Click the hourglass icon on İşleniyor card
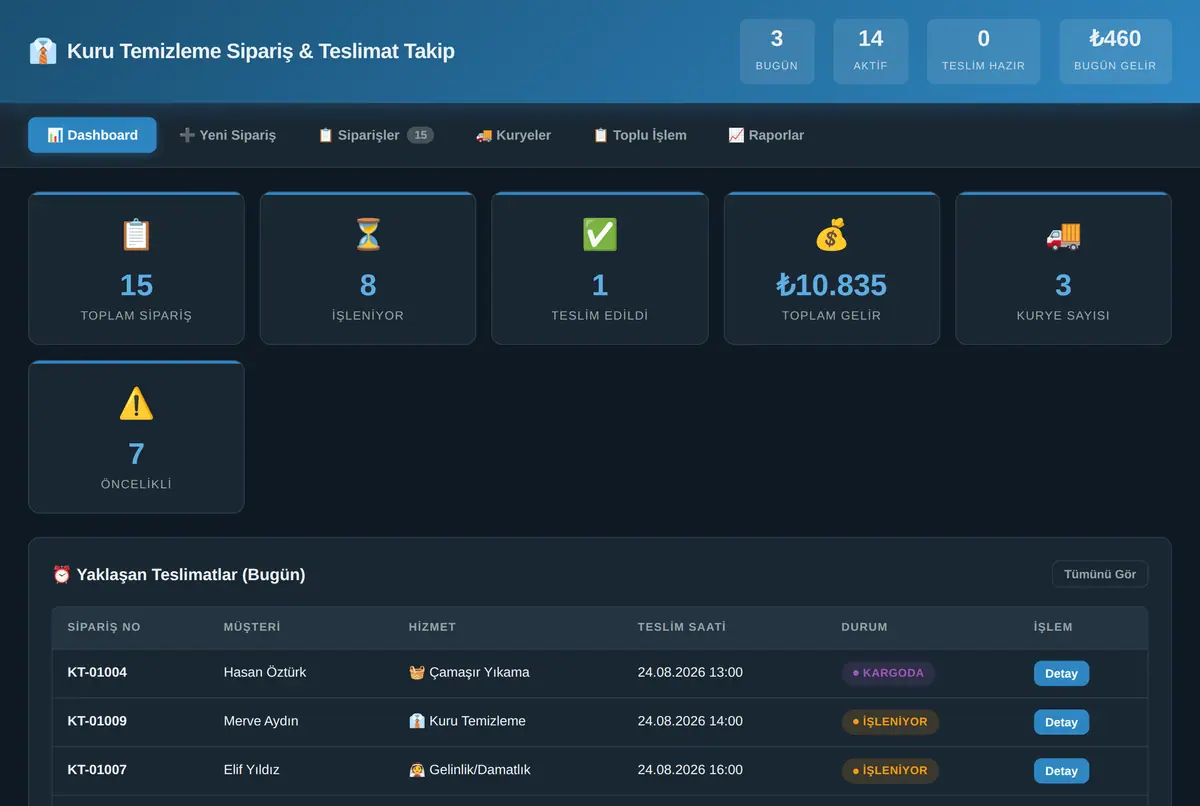This screenshot has width=1200, height=806. (368, 235)
